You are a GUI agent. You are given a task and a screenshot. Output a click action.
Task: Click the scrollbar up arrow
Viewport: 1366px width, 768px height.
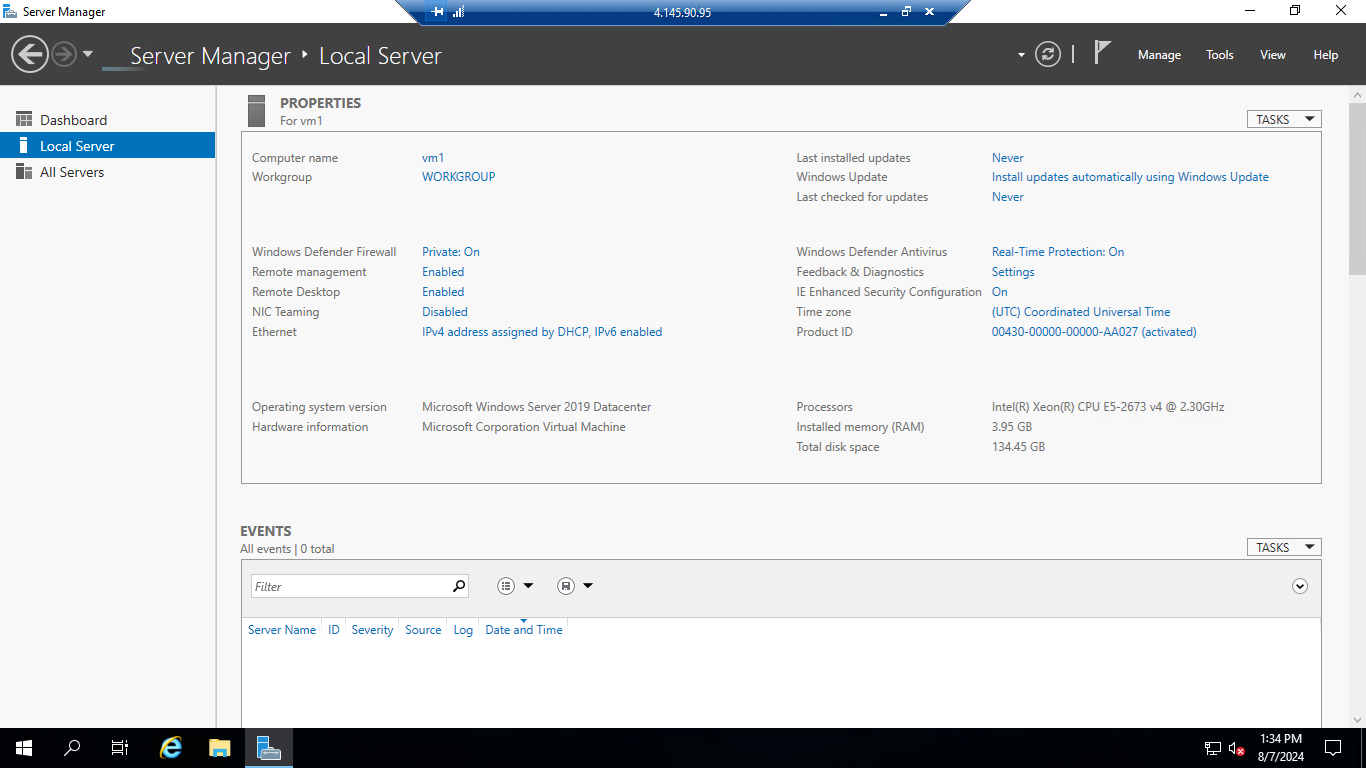point(1357,93)
